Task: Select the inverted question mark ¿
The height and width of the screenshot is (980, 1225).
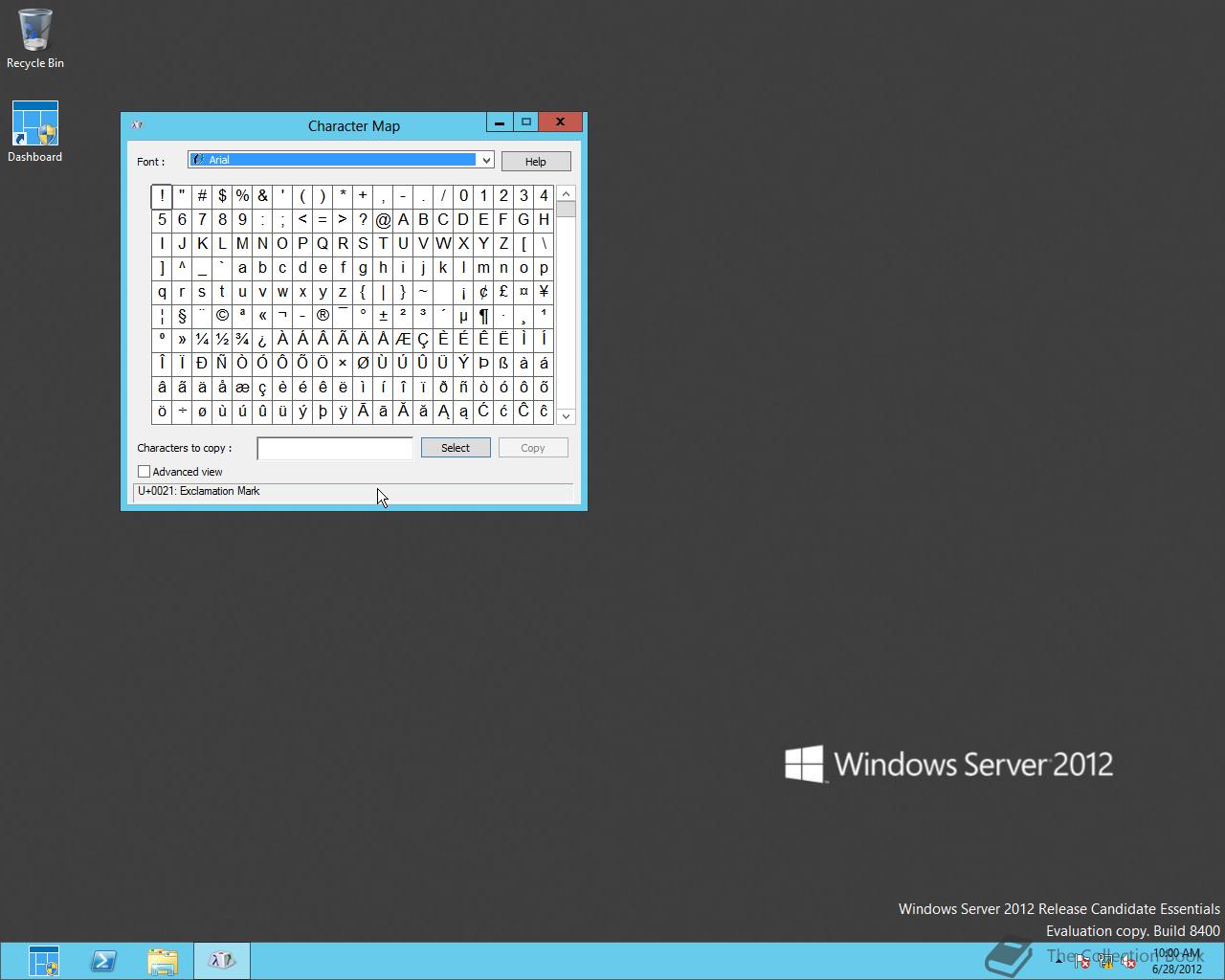Action: click(262, 340)
